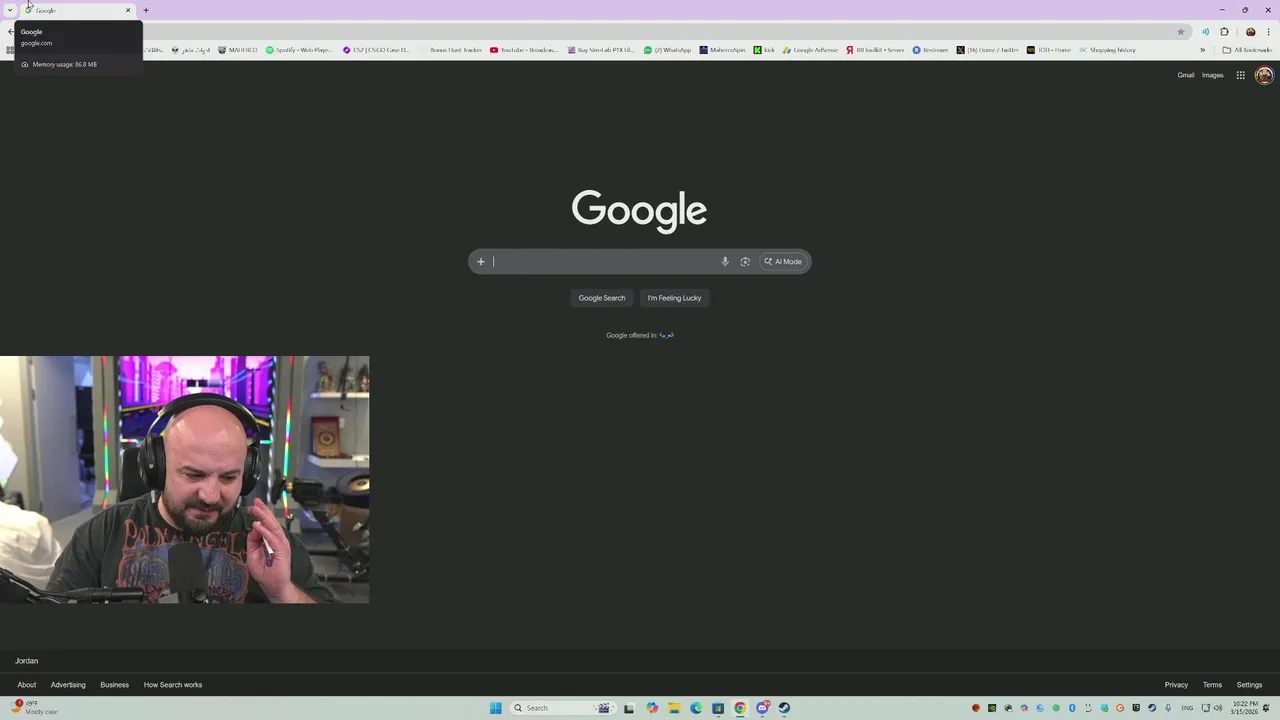
Task: Open the Business footer link
Action: pyautogui.click(x=114, y=685)
